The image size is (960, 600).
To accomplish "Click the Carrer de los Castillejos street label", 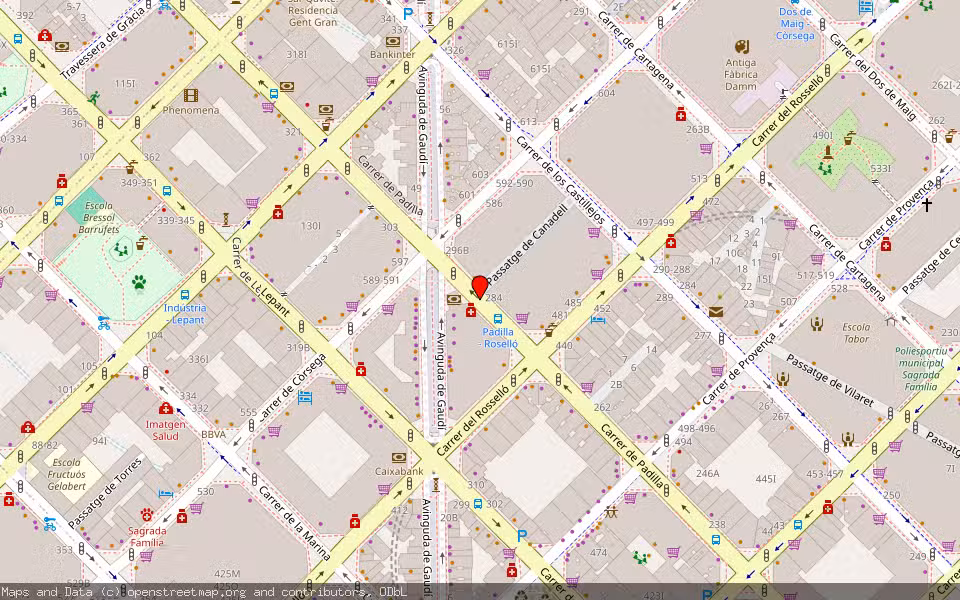I will click(561, 180).
